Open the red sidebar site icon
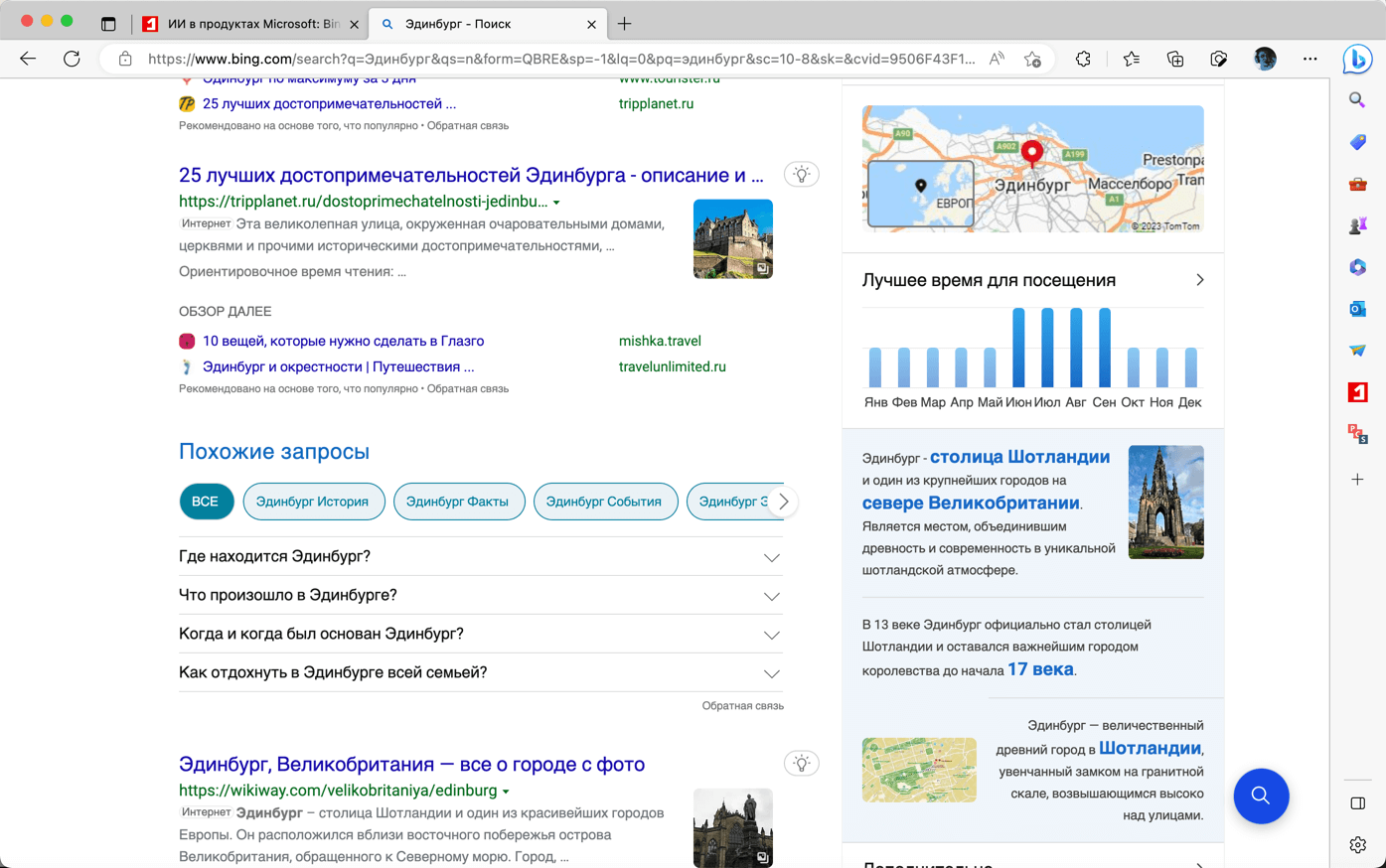 pos(1357,392)
